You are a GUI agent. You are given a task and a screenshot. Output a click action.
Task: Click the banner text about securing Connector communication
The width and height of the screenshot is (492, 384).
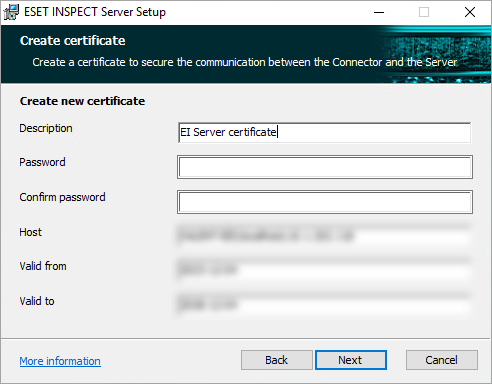coord(245,62)
